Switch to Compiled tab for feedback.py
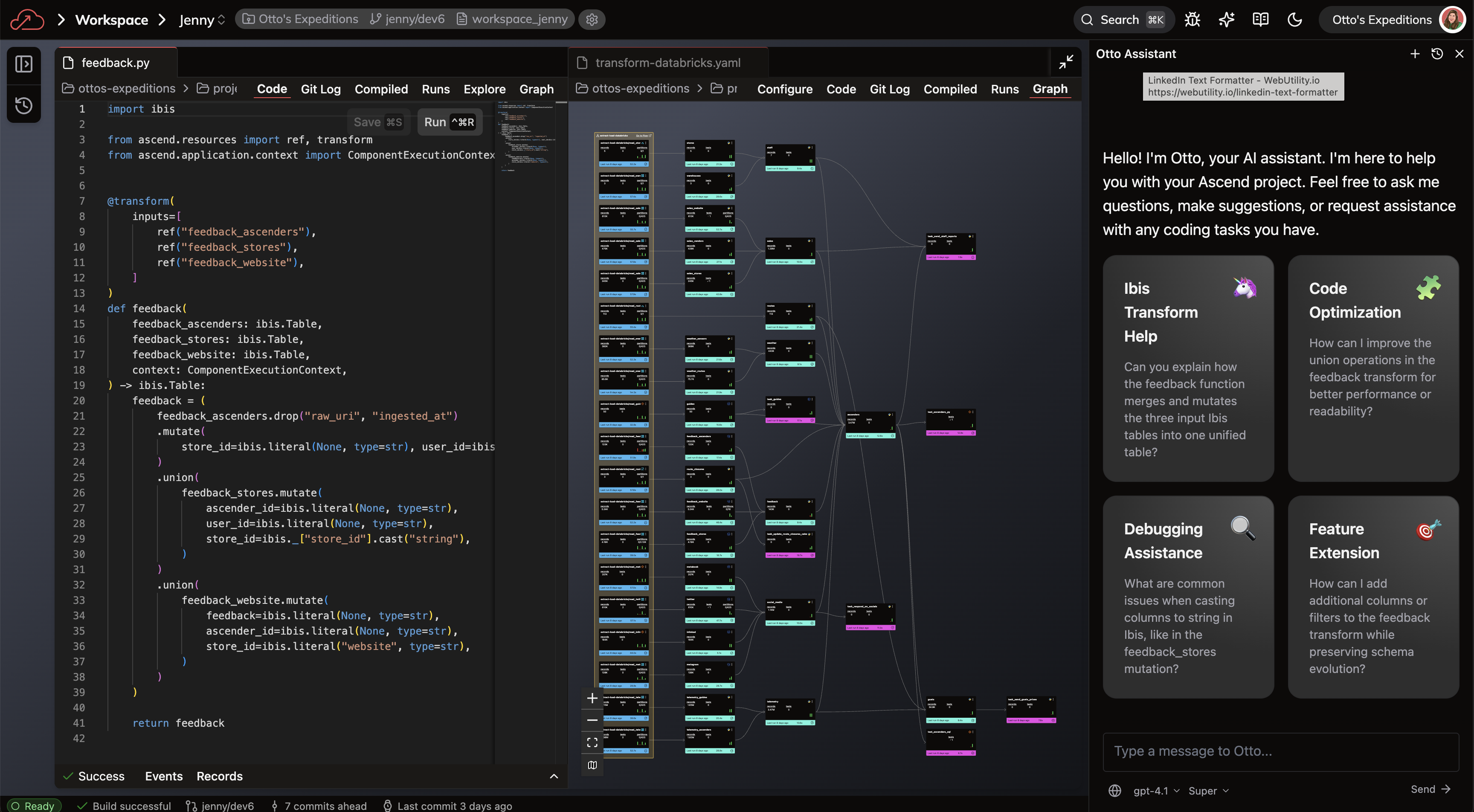This screenshot has height=812, width=1474. pyautogui.click(x=381, y=89)
